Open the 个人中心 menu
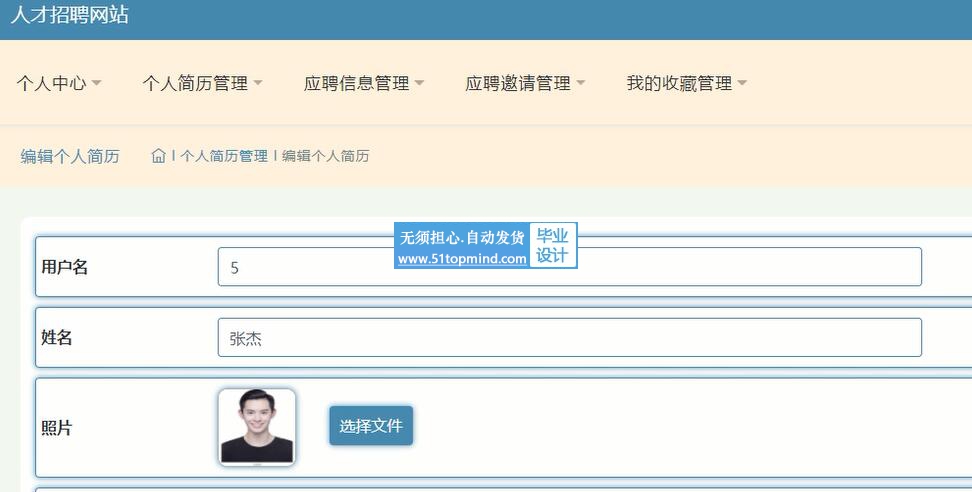Screen dimensions: 972x492 58,82
